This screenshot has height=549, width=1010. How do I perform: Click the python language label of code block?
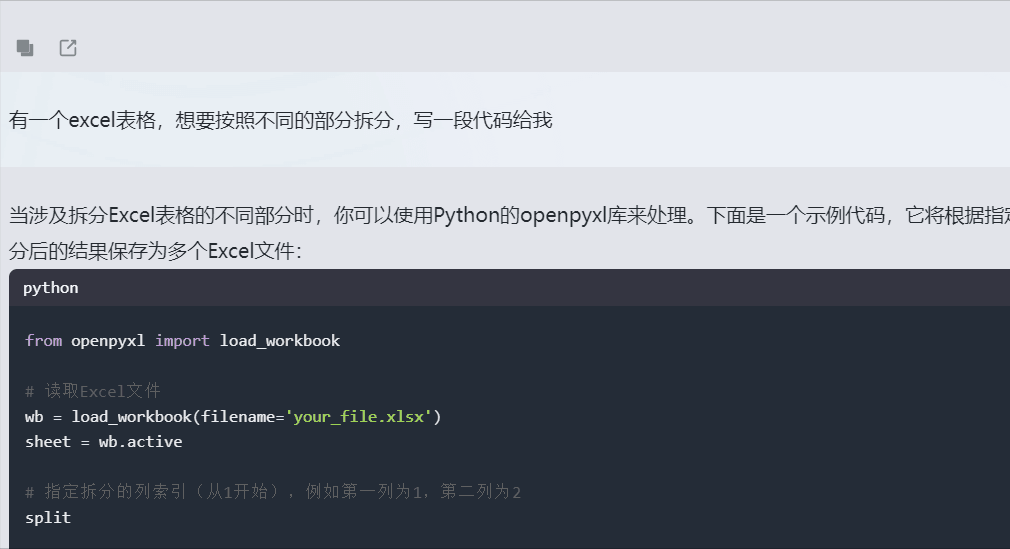51,288
